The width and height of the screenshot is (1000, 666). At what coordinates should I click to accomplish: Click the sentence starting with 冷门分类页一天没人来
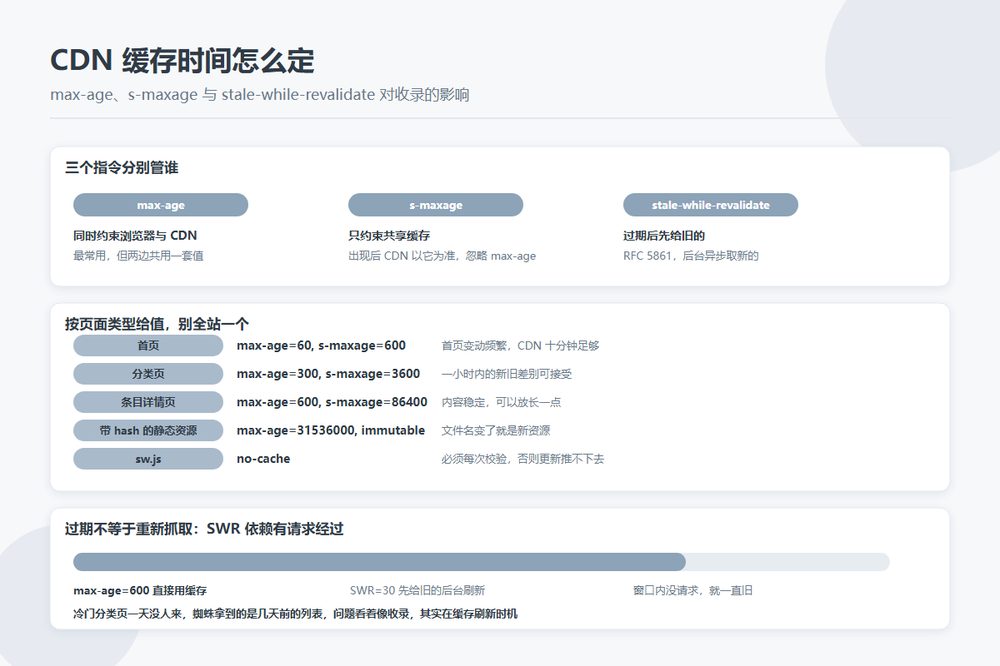pyautogui.click(x=295, y=614)
